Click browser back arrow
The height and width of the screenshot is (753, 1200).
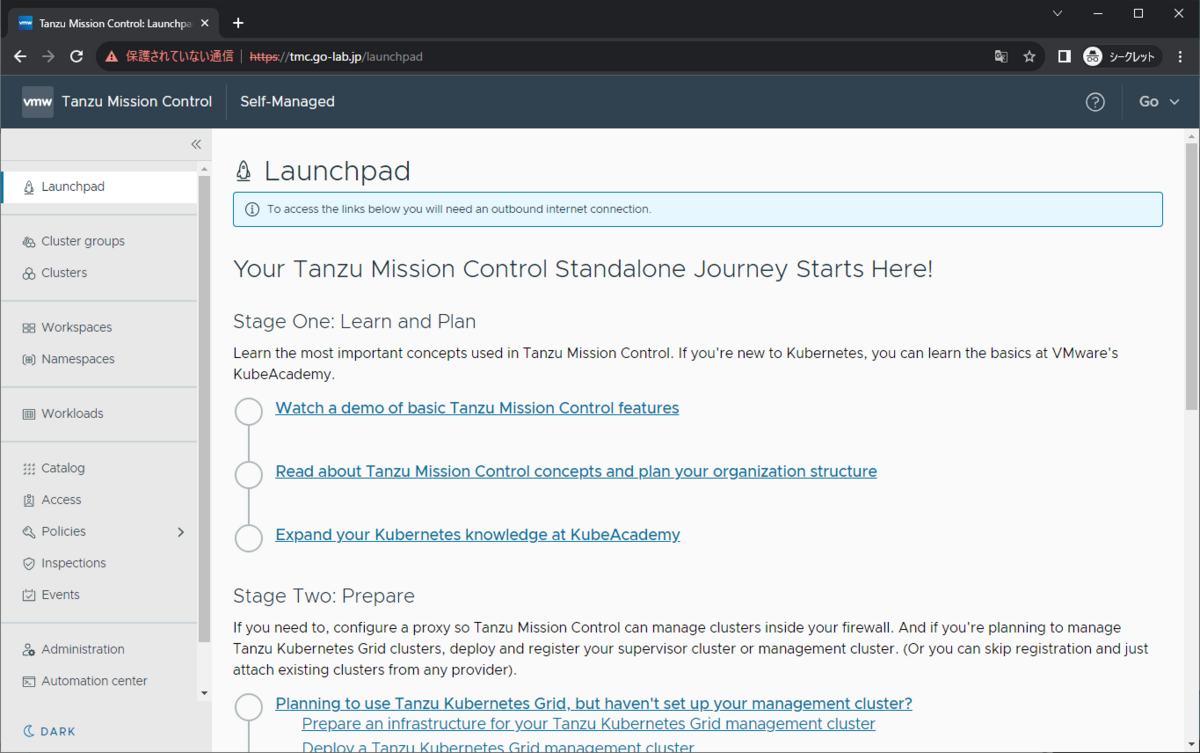20,57
